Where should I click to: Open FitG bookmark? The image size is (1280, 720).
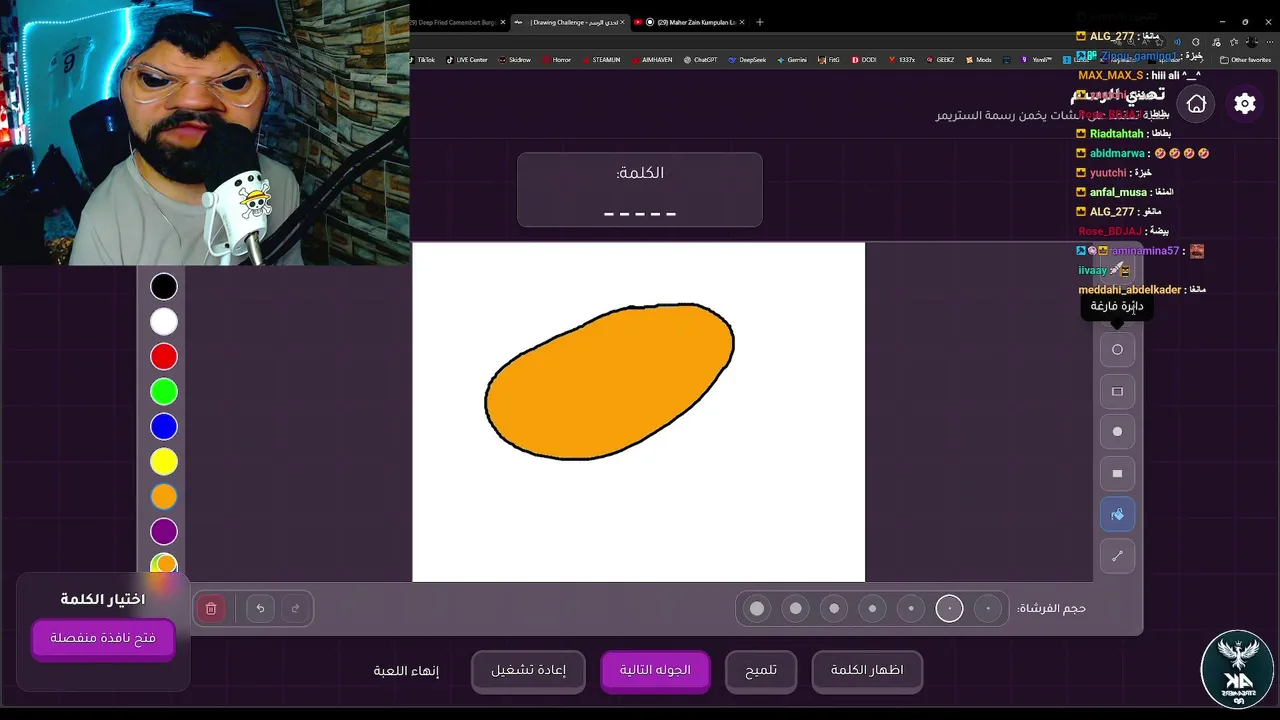coord(829,60)
